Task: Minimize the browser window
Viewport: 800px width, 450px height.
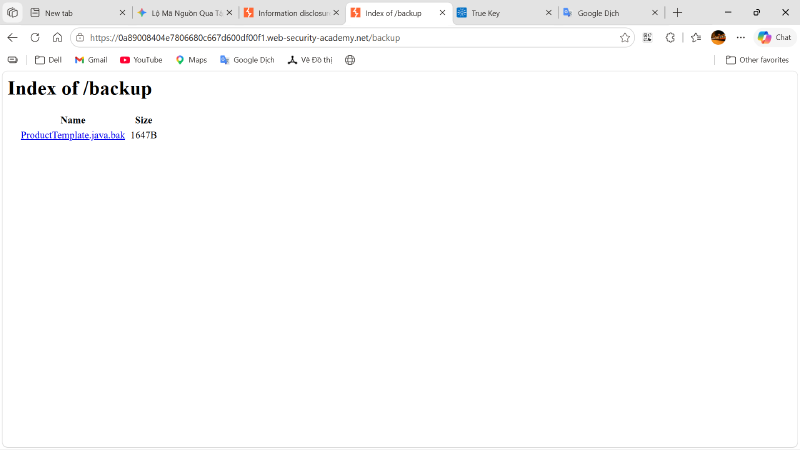Action: [728, 13]
